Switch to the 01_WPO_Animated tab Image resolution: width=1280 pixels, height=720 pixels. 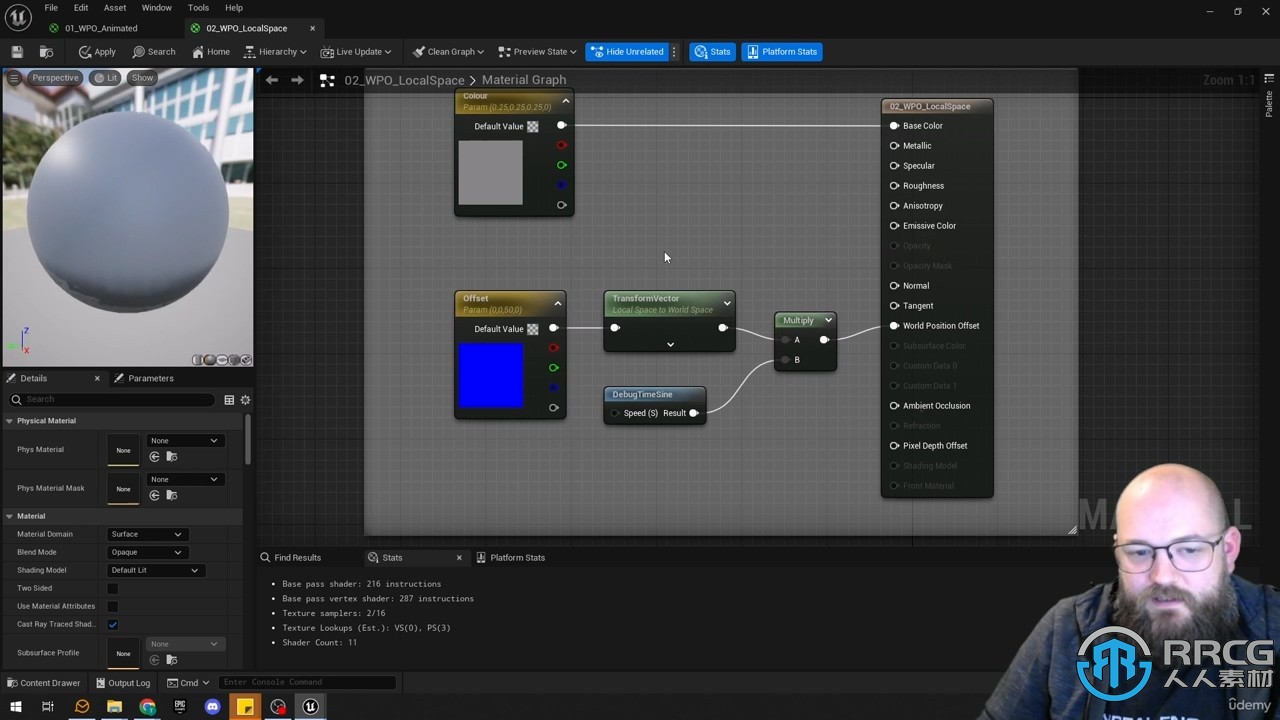tap(101, 28)
